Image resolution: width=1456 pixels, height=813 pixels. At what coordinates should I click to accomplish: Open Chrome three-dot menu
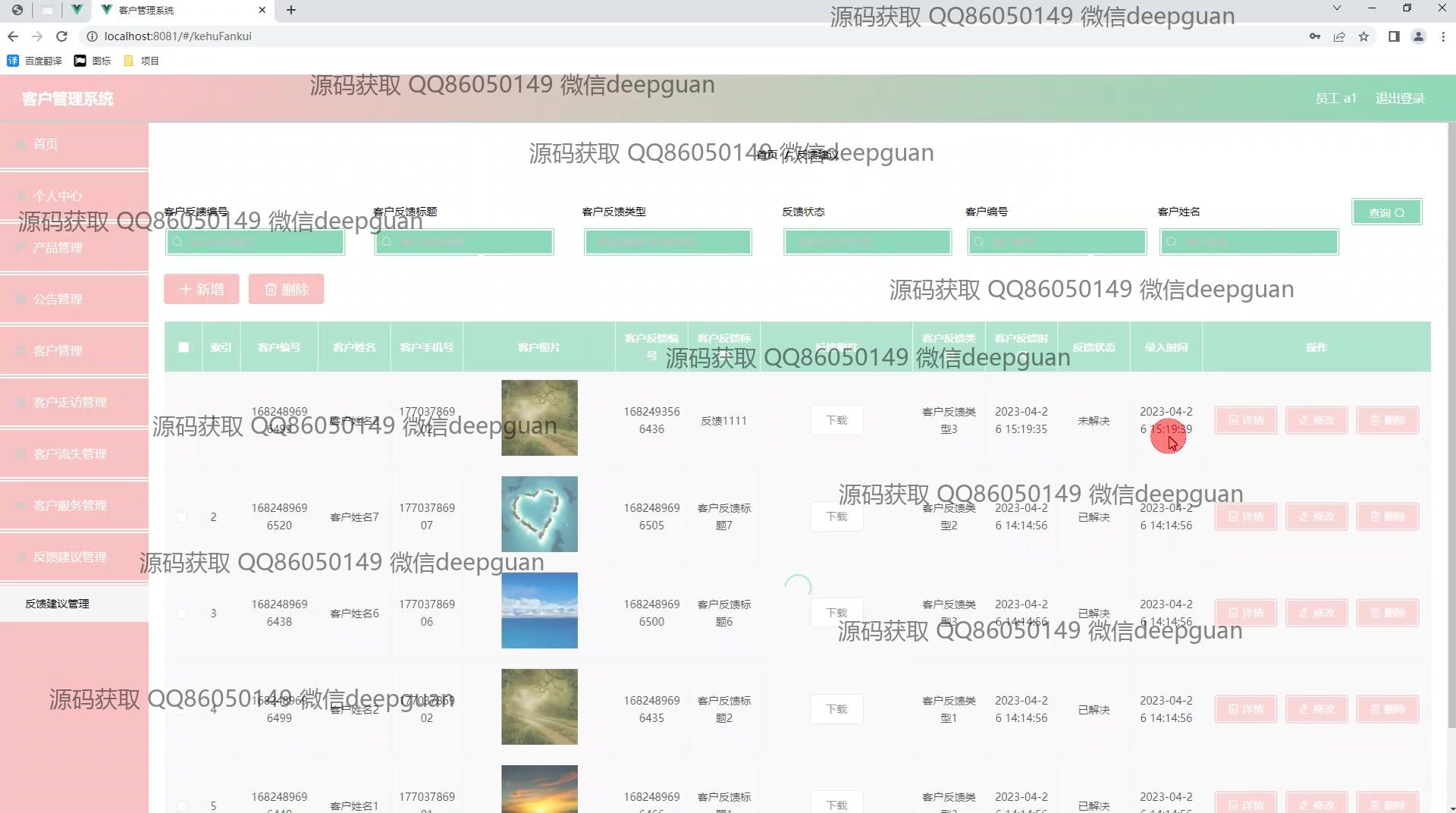(x=1443, y=36)
